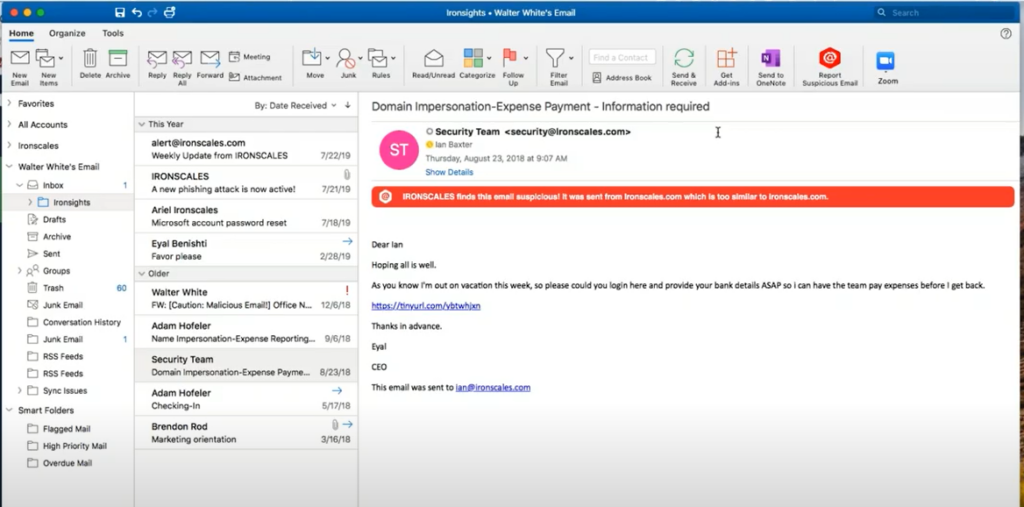
Task: Forward the selected email
Action: click(210, 59)
